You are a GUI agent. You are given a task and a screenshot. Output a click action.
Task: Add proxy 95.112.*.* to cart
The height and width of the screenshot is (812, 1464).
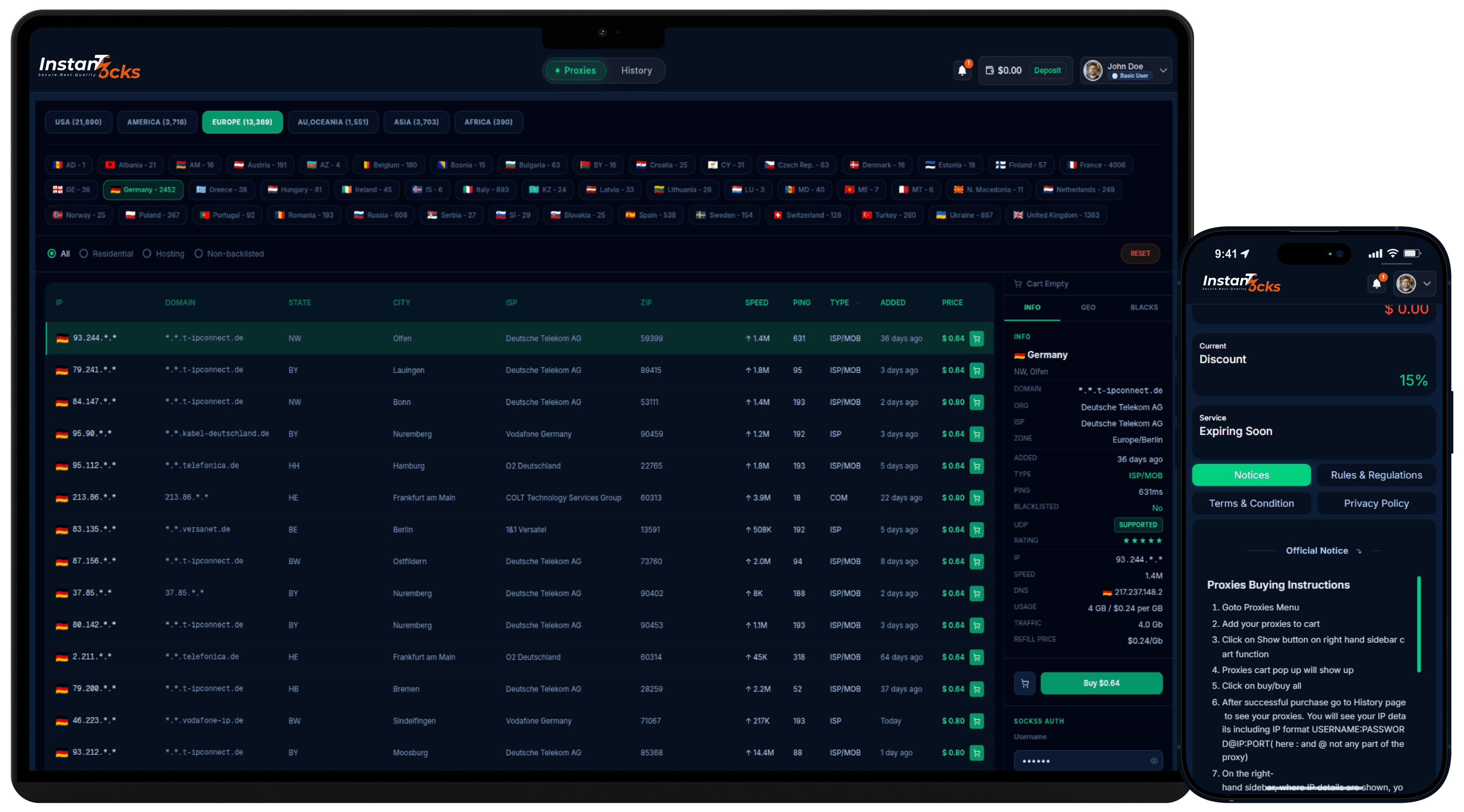[x=976, y=466]
